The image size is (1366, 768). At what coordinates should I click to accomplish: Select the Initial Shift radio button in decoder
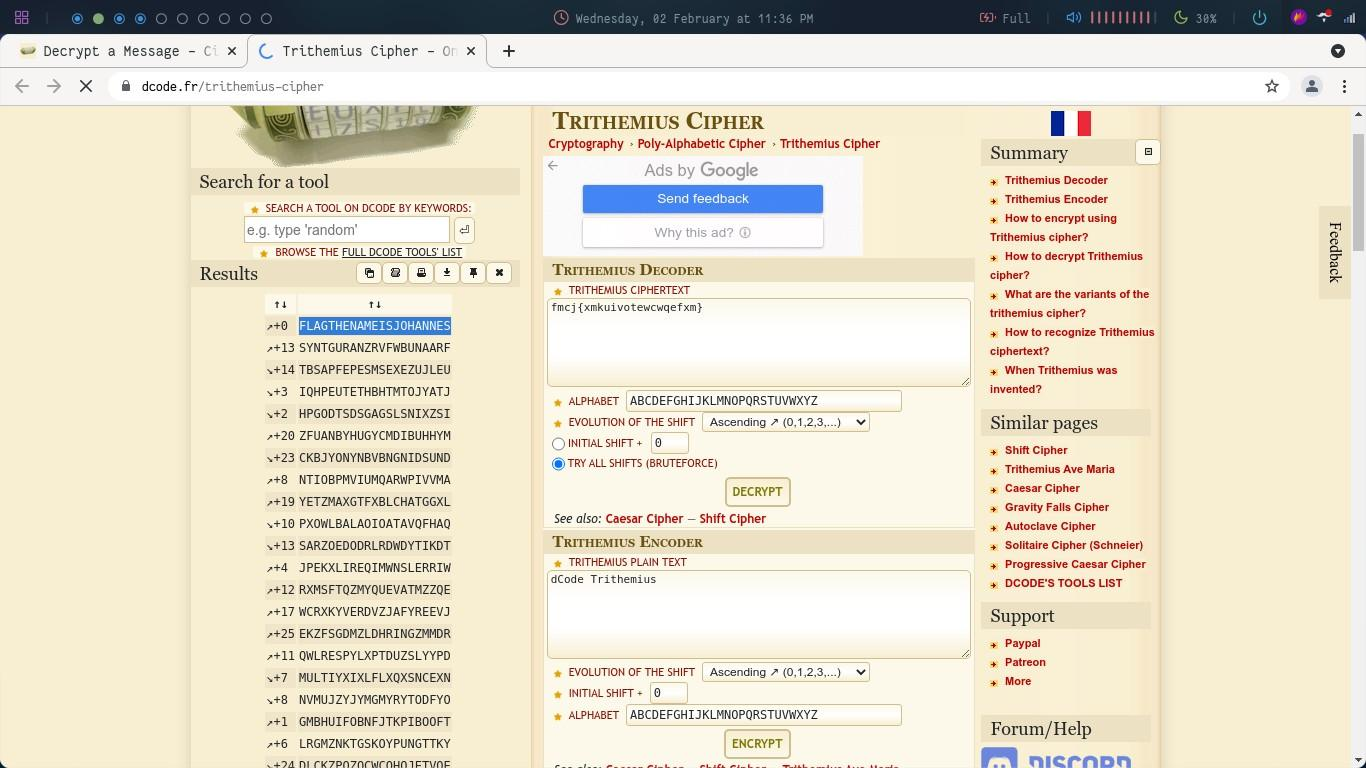coord(558,443)
